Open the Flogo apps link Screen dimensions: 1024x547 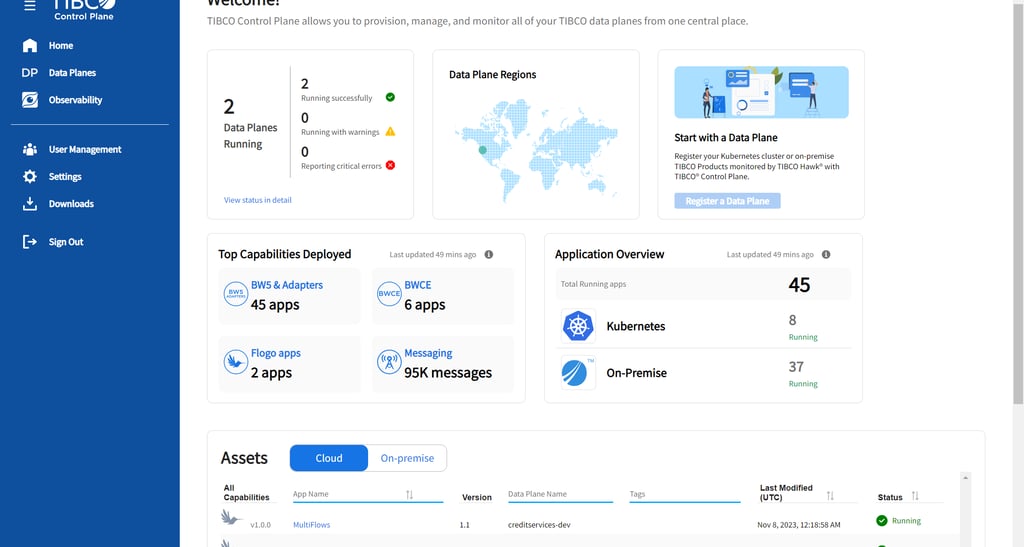pyautogui.click(x=276, y=353)
